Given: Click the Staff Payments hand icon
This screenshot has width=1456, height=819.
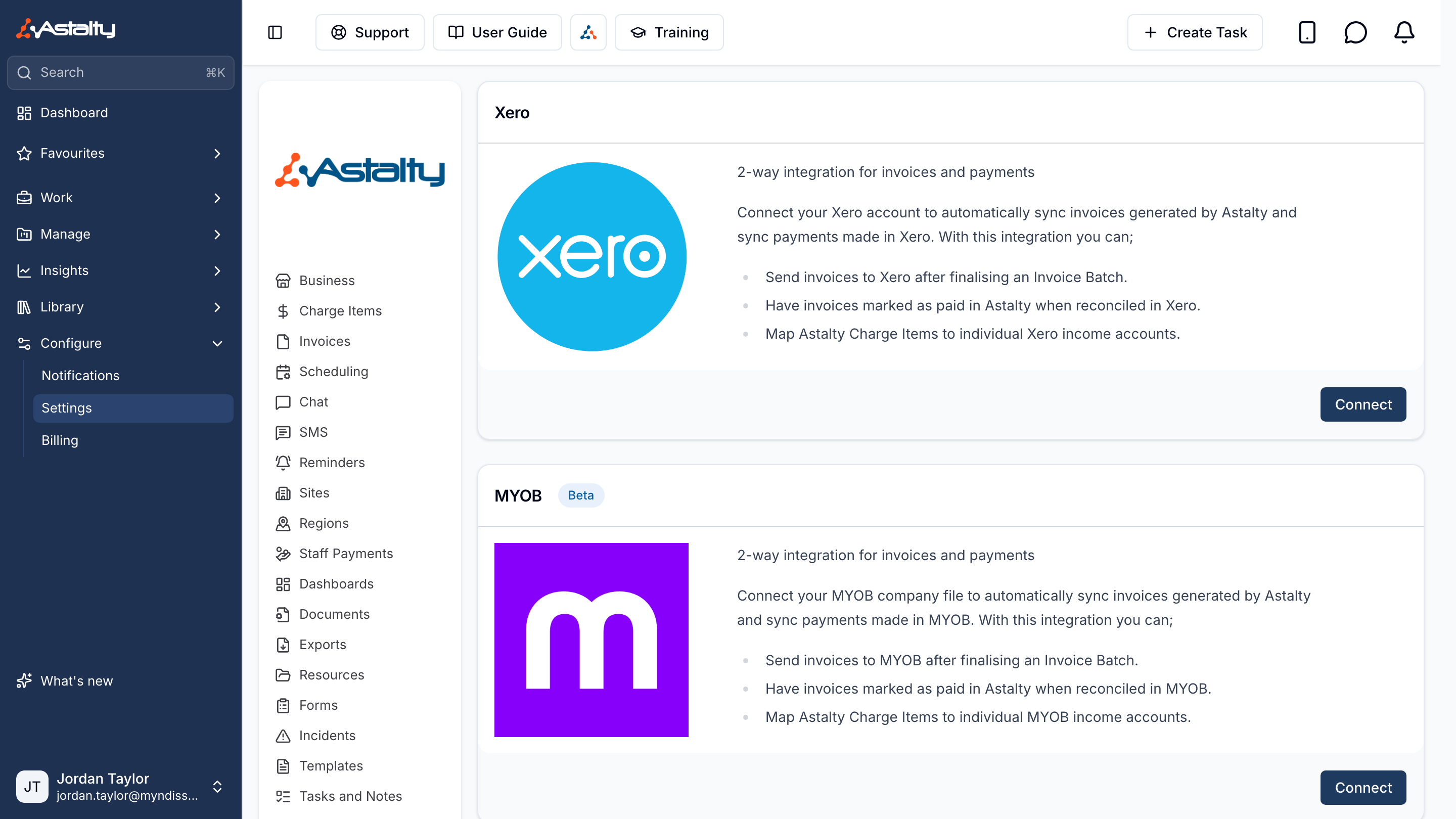Looking at the screenshot, I should (x=283, y=554).
